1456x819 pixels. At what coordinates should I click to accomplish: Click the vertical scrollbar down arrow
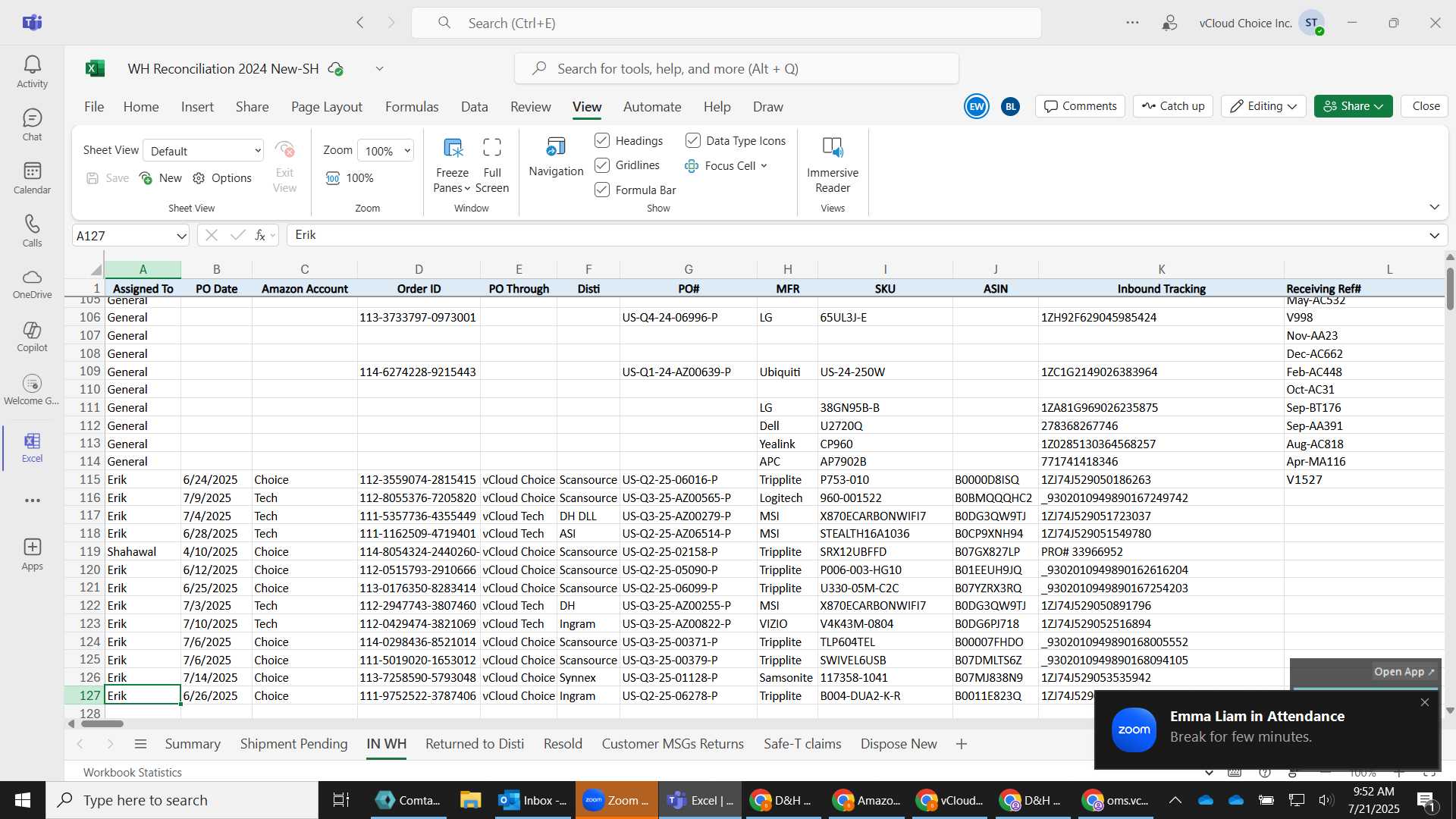pyautogui.click(x=1450, y=711)
